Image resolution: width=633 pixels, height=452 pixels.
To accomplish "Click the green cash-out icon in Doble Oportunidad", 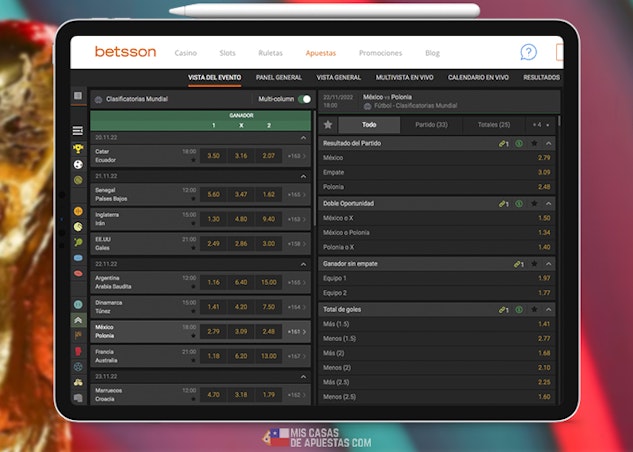I will click(x=519, y=203).
